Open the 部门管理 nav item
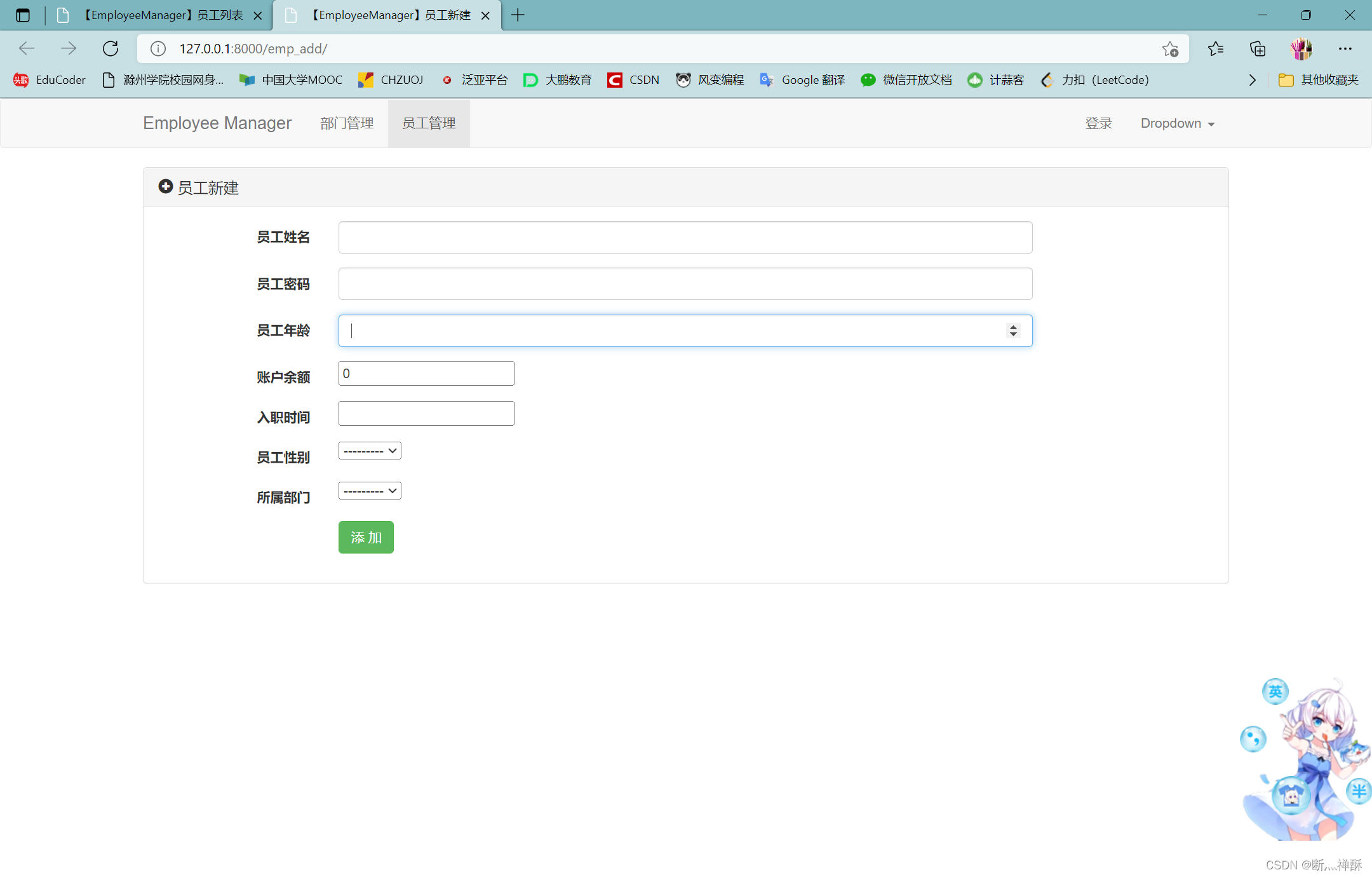 tap(347, 123)
